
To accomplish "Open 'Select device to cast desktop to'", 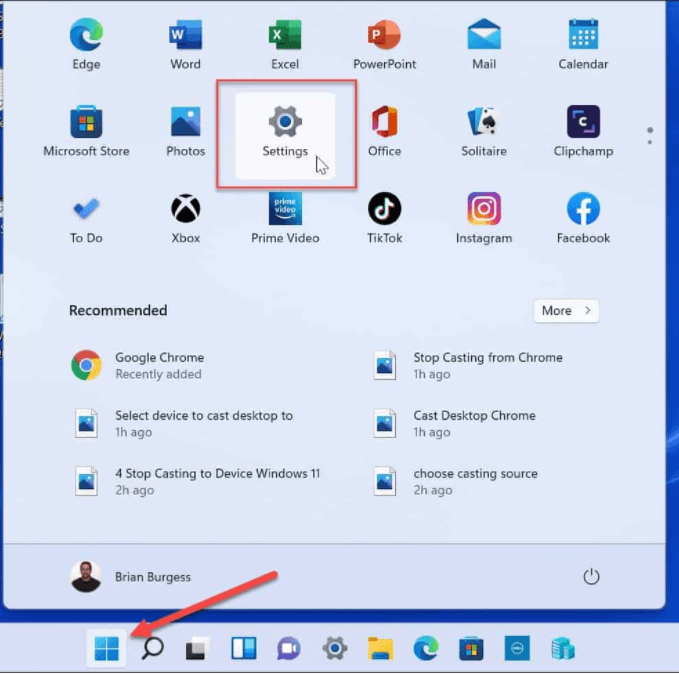I will click(184, 423).
